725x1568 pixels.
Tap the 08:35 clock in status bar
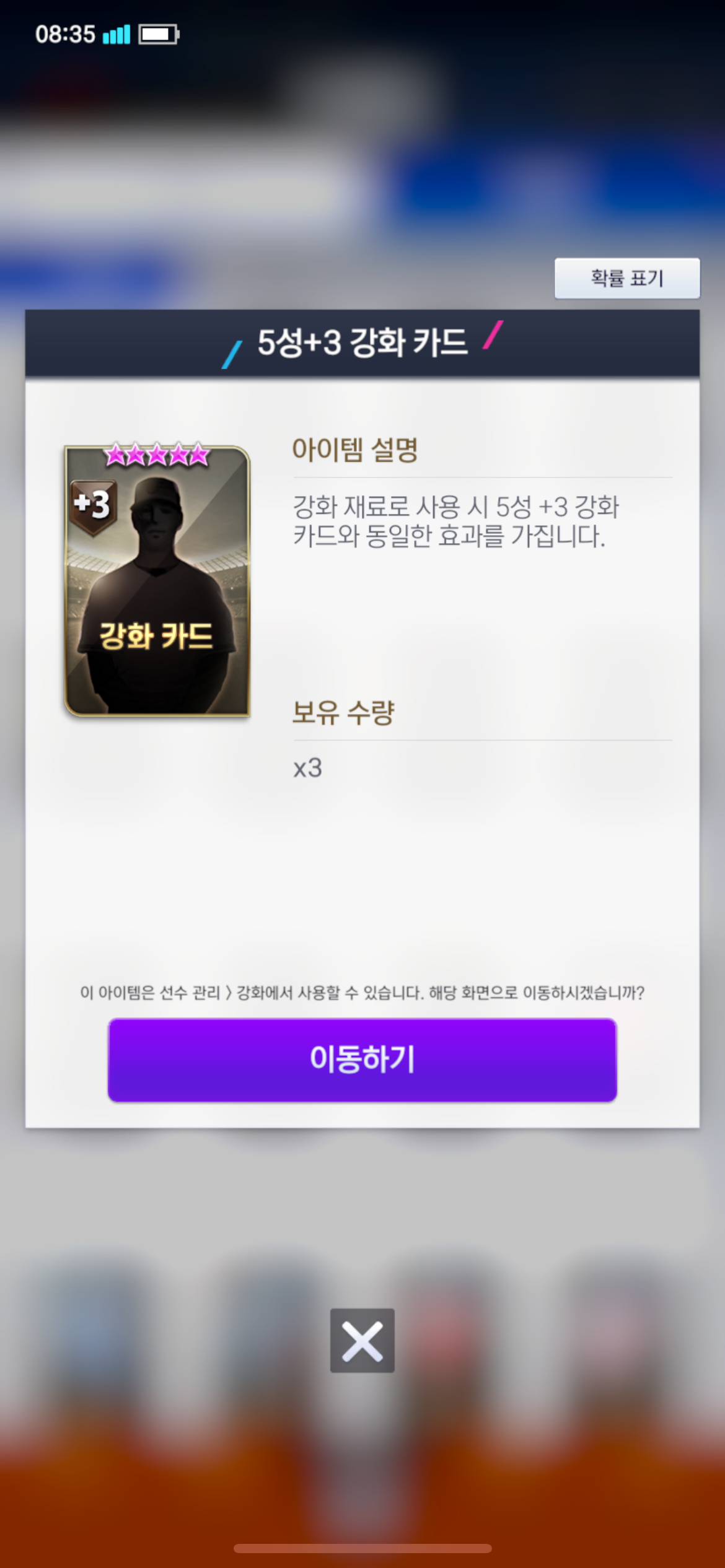point(65,34)
